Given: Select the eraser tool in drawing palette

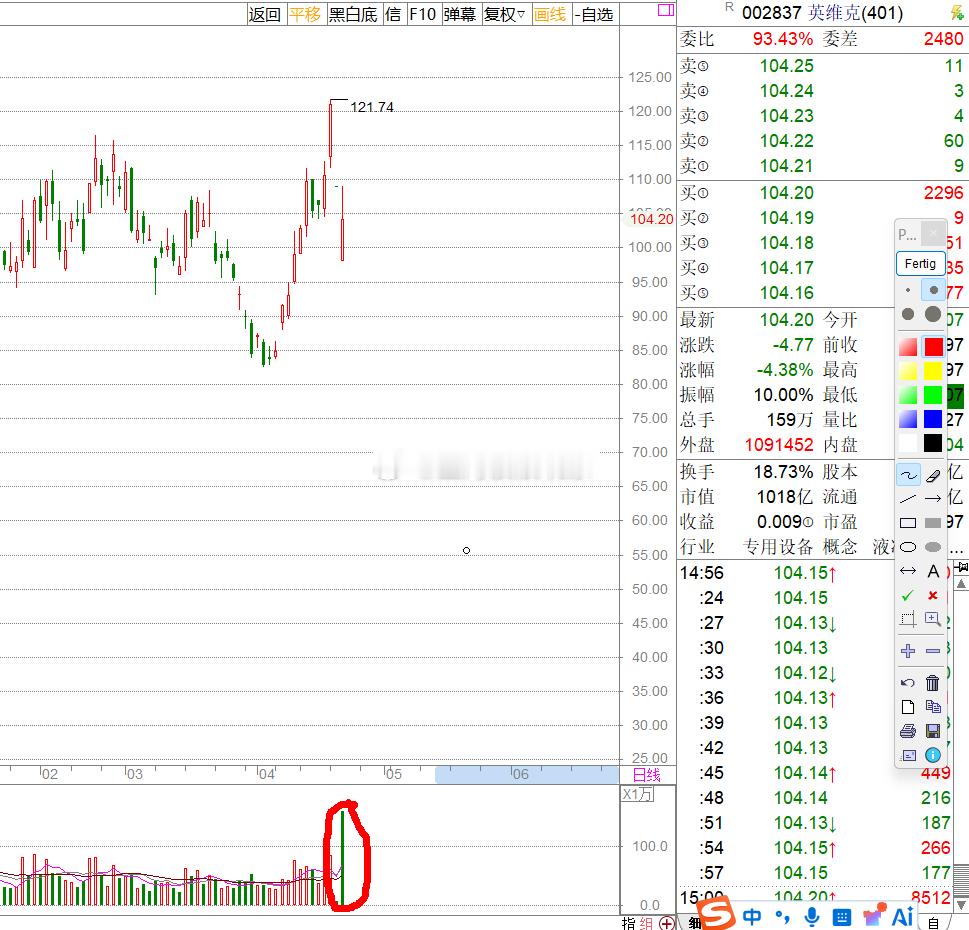Looking at the screenshot, I should tap(933, 475).
